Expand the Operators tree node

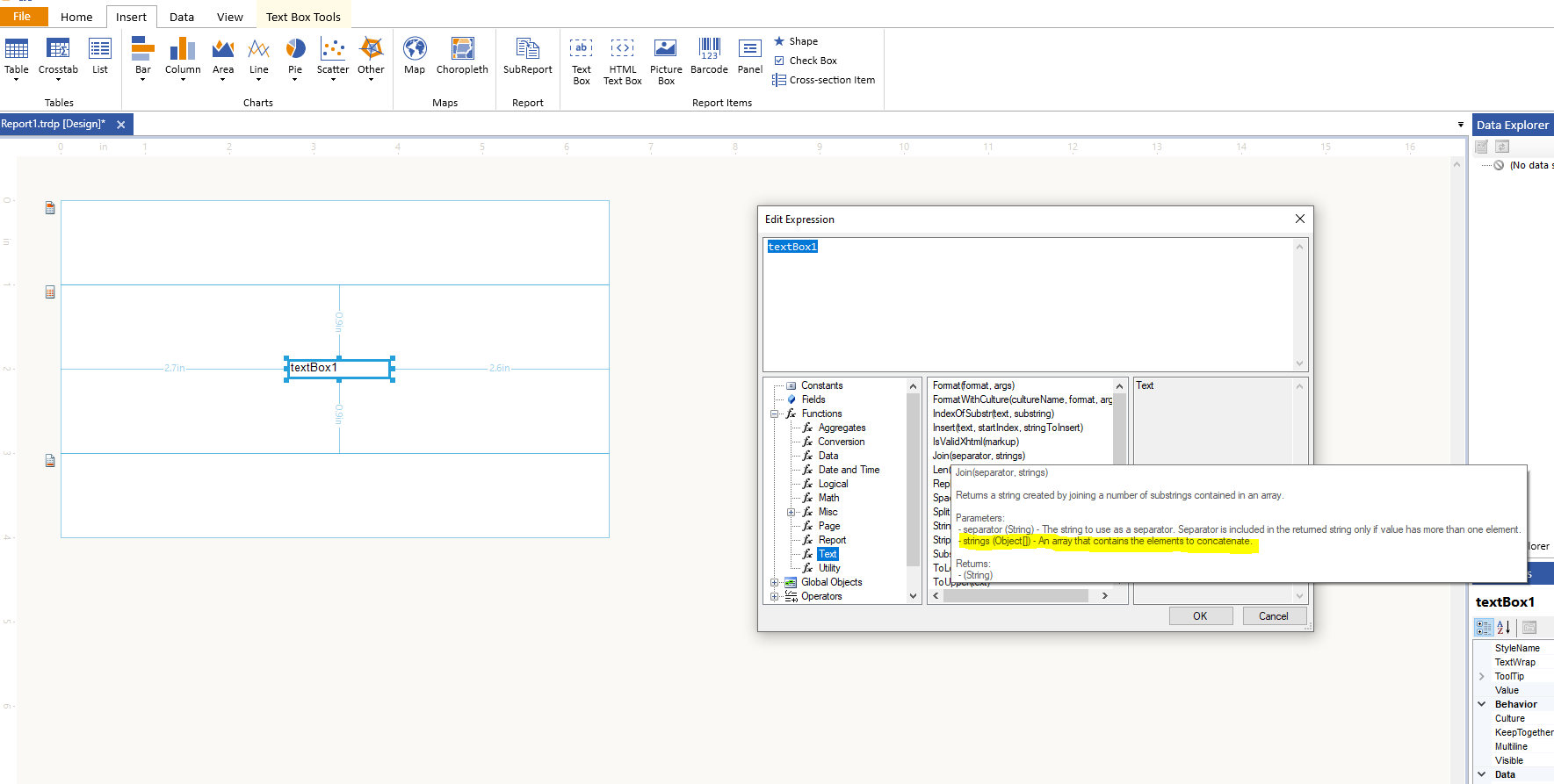coord(775,596)
